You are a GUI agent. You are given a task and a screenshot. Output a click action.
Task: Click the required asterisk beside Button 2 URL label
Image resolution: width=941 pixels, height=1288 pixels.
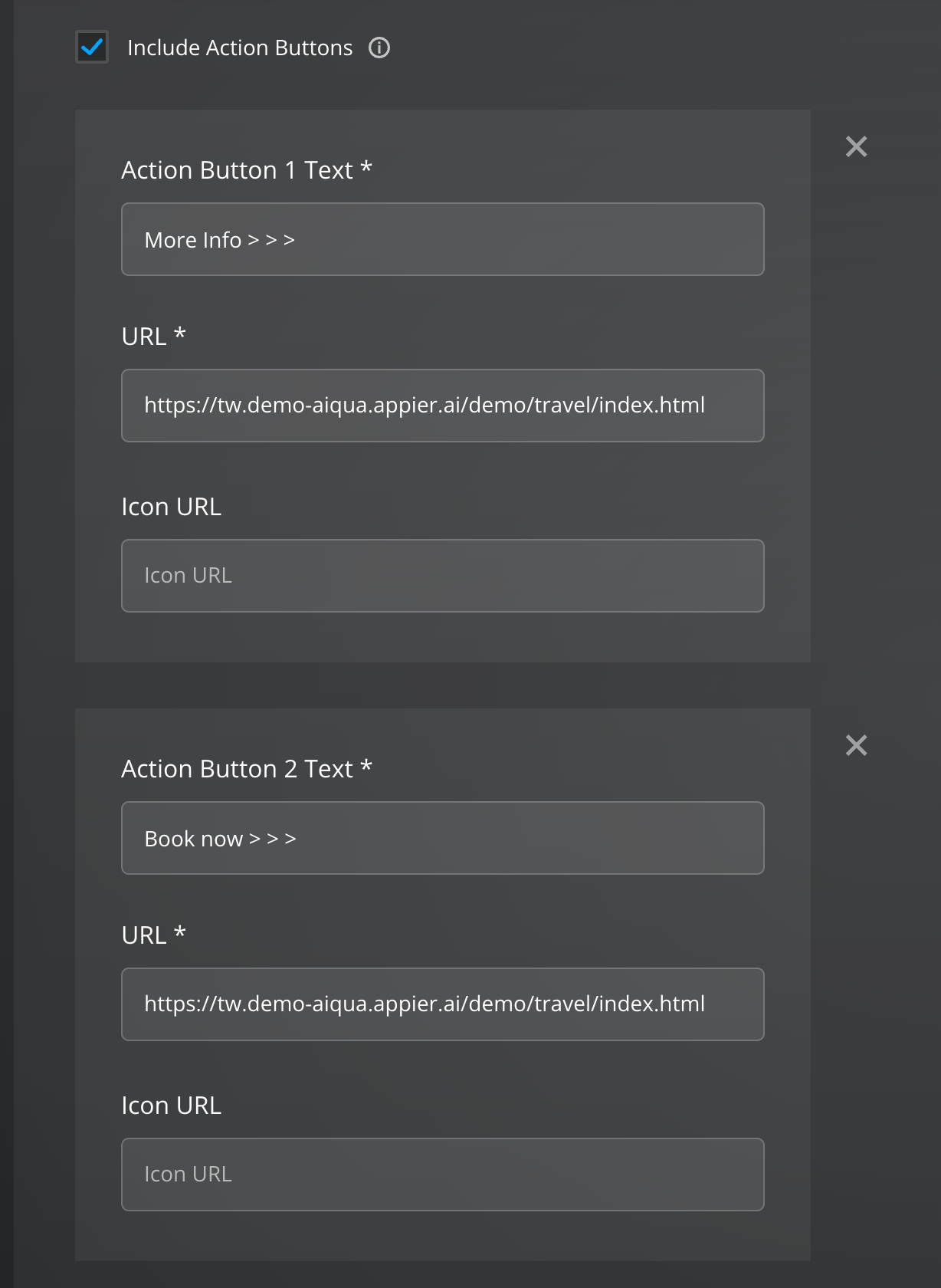tap(180, 932)
